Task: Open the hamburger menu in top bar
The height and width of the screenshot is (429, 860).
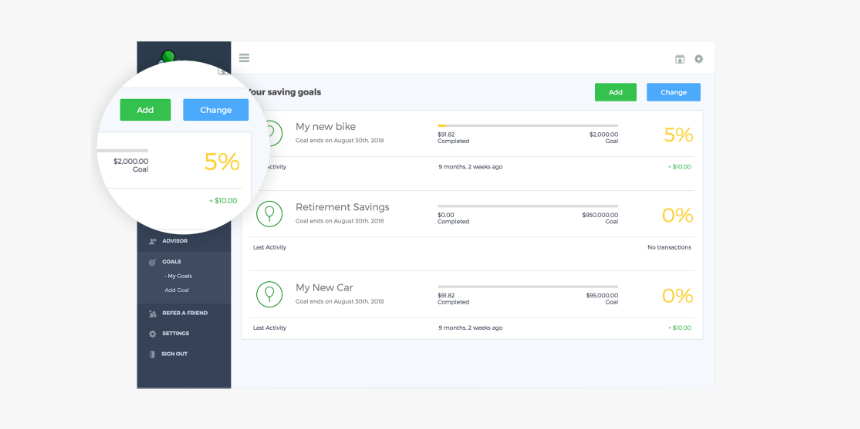Action: 244,58
